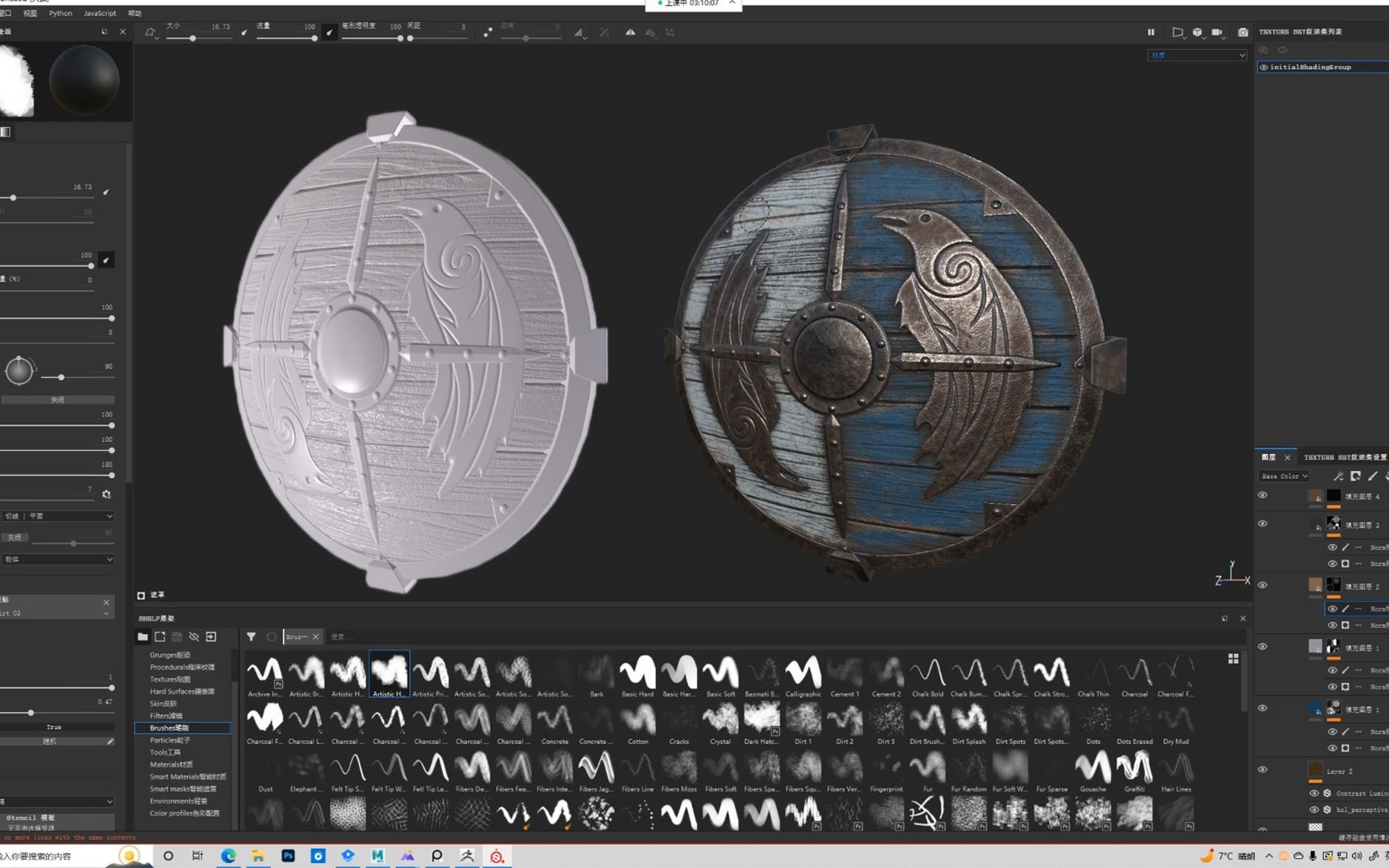Hide the initialShadingGroup texture set
This screenshot has width=1389, height=868.
(1264, 67)
